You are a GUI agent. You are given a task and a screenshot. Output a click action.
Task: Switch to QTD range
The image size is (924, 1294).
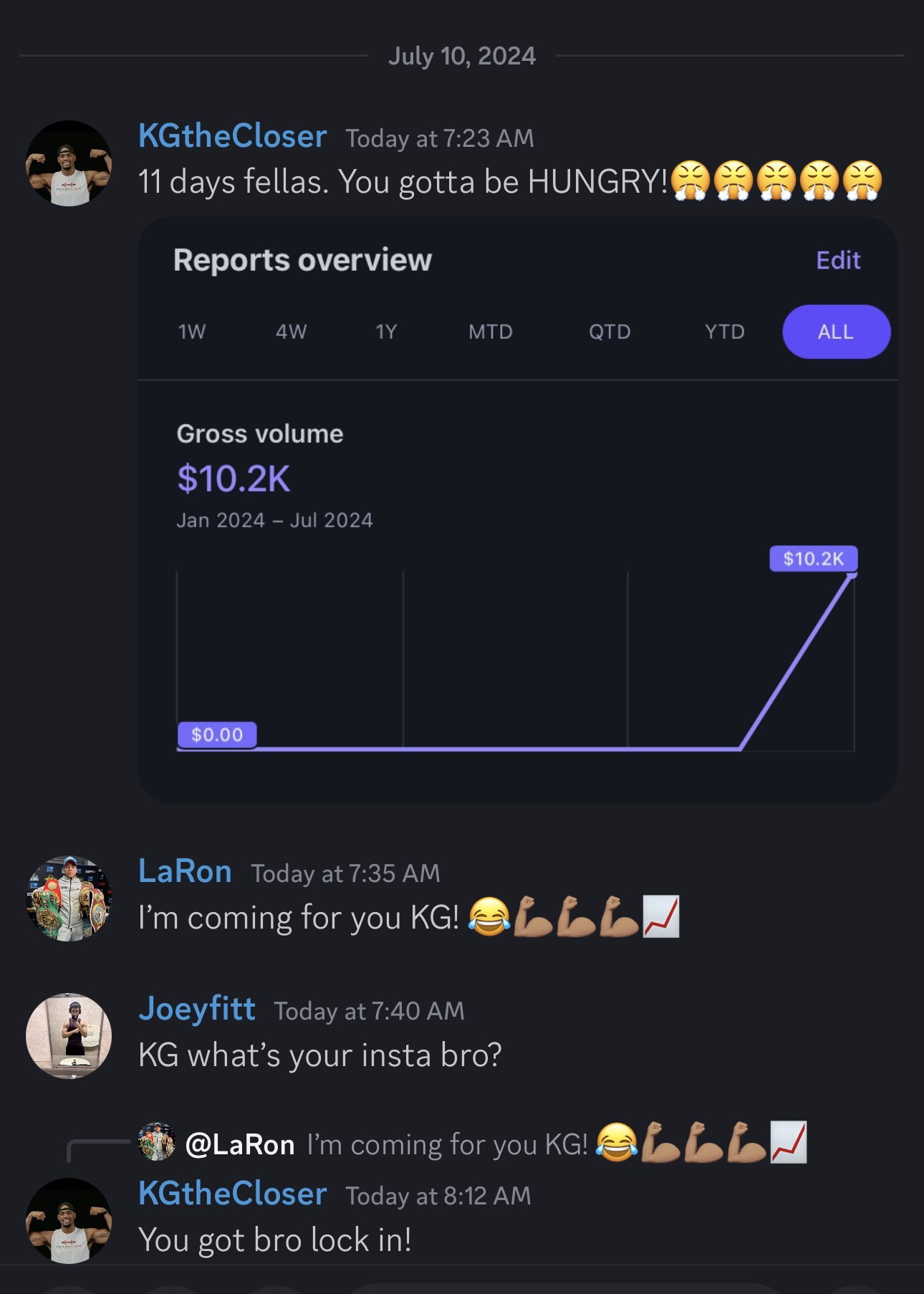pos(610,332)
